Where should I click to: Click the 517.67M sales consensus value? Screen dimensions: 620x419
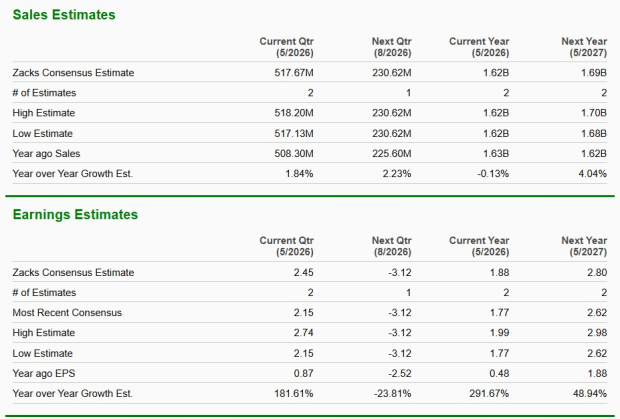pos(293,72)
